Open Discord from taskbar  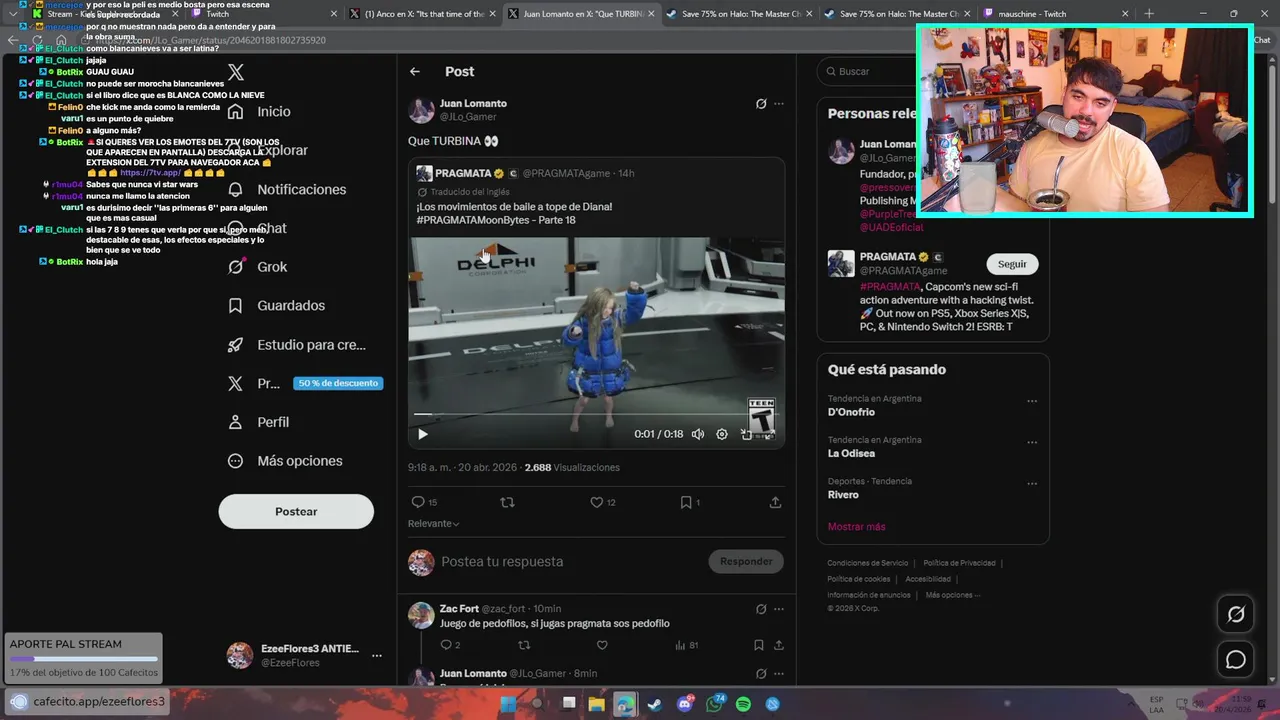[685, 704]
